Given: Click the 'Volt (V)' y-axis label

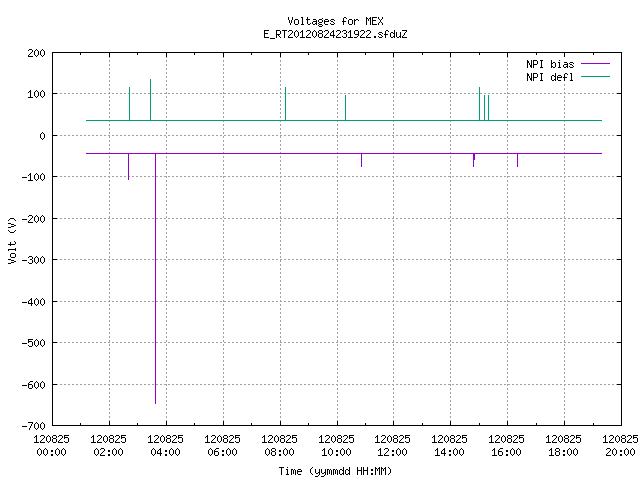Looking at the screenshot, I should [x=12, y=240].
